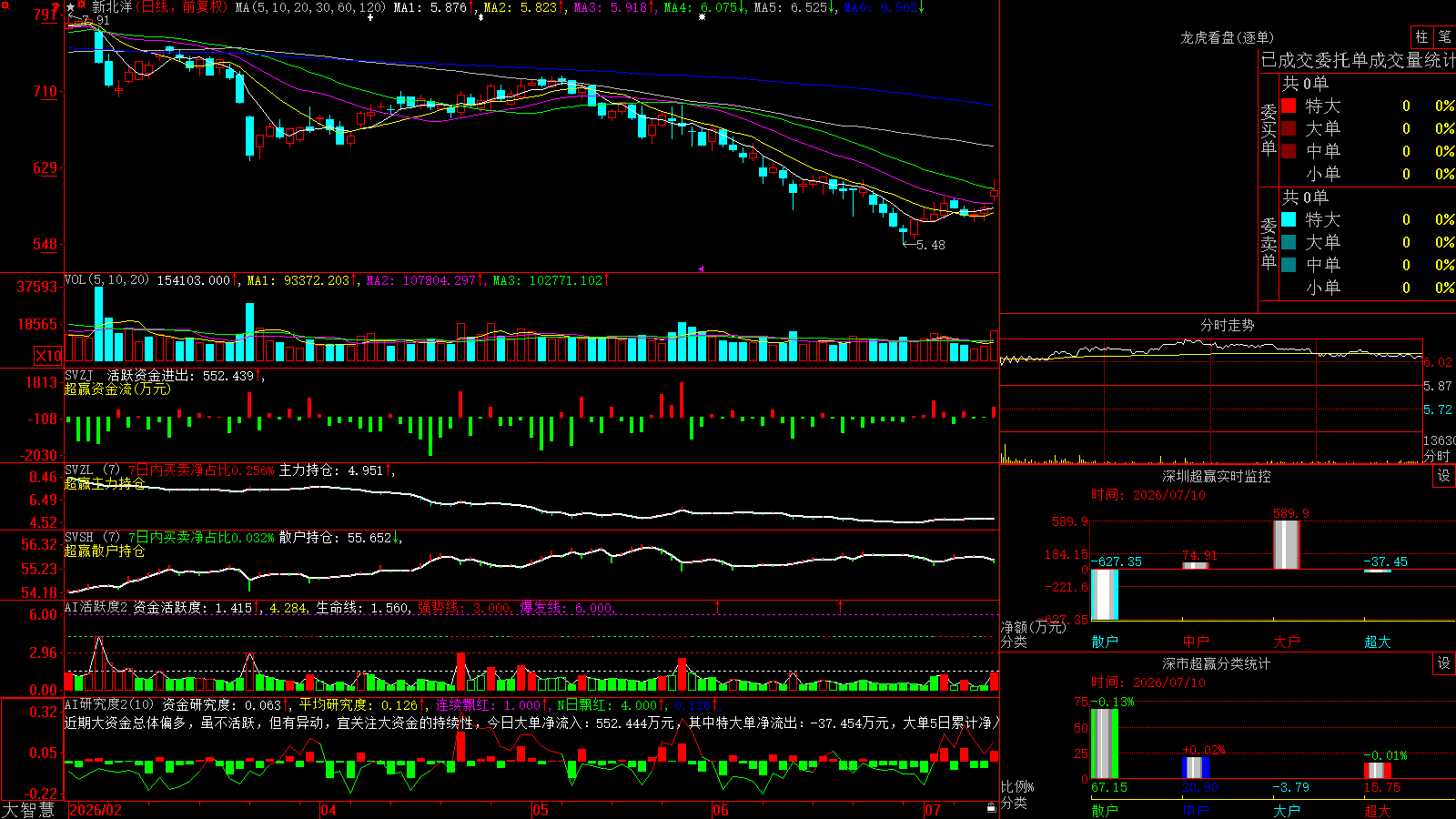
Task: Click the 04 month marker on timeline
Action: tap(329, 810)
